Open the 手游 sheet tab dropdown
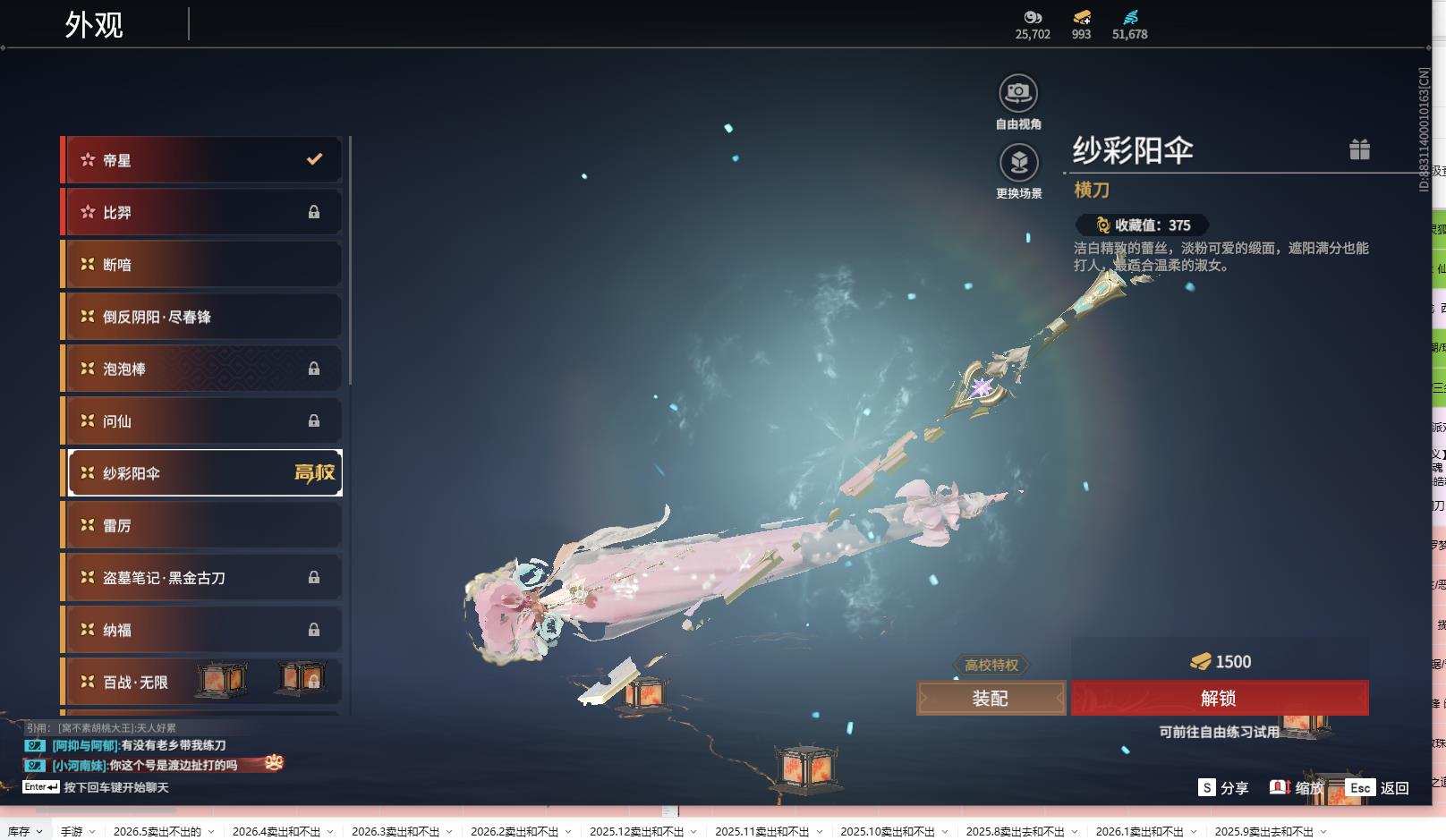This screenshot has width=1446, height=840. tap(92, 832)
